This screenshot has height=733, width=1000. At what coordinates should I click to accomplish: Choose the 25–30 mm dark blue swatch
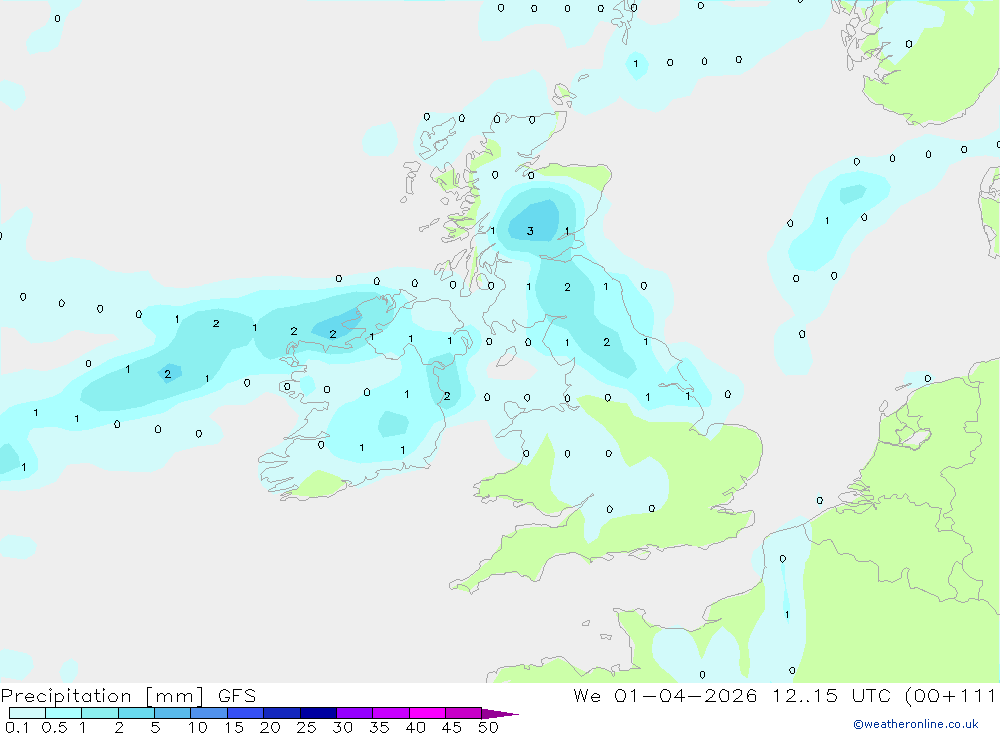(x=318, y=713)
